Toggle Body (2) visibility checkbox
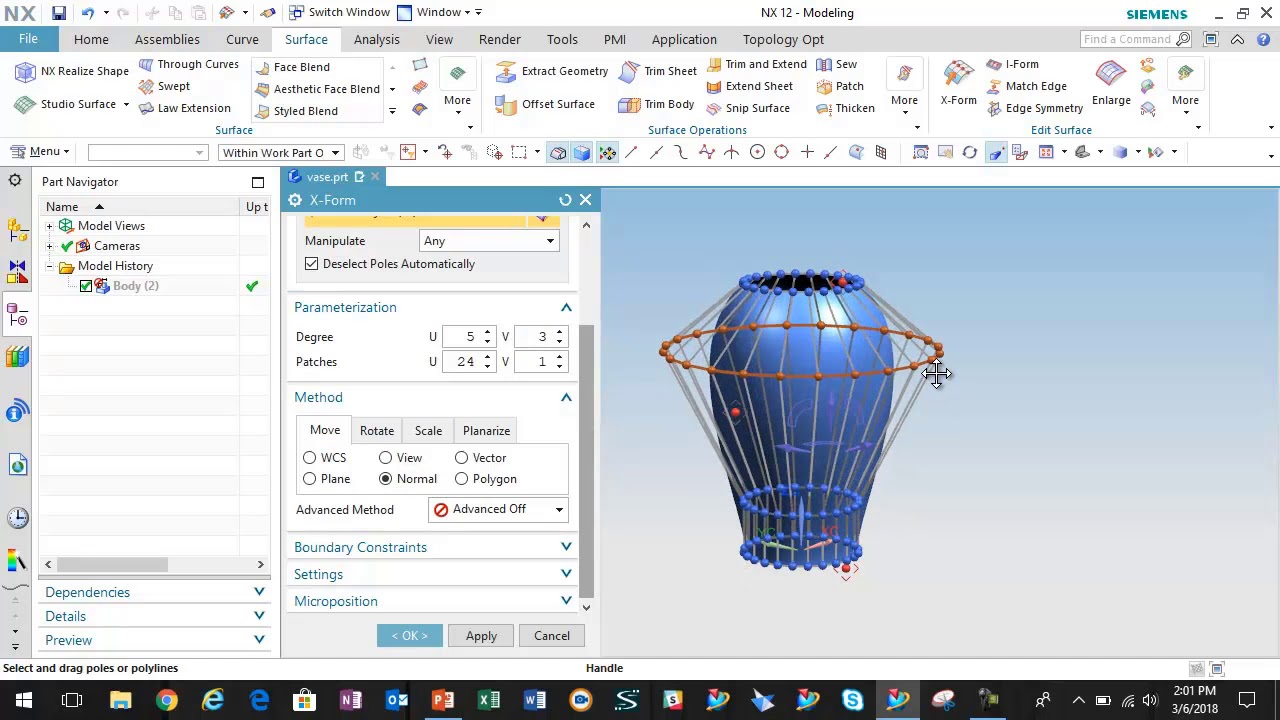 click(x=86, y=286)
